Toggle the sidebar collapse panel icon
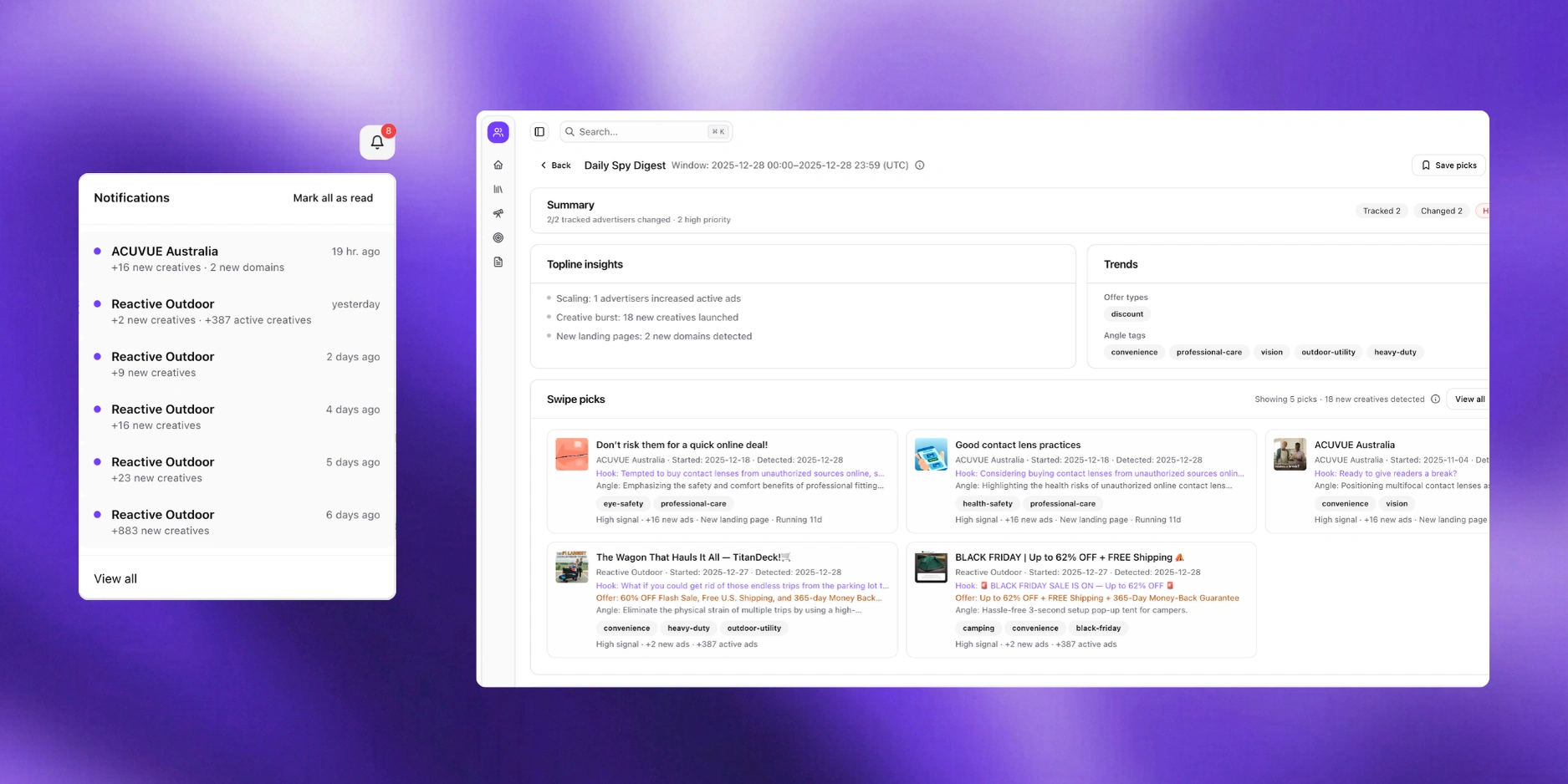Image resolution: width=1568 pixels, height=784 pixels. (539, 131)
